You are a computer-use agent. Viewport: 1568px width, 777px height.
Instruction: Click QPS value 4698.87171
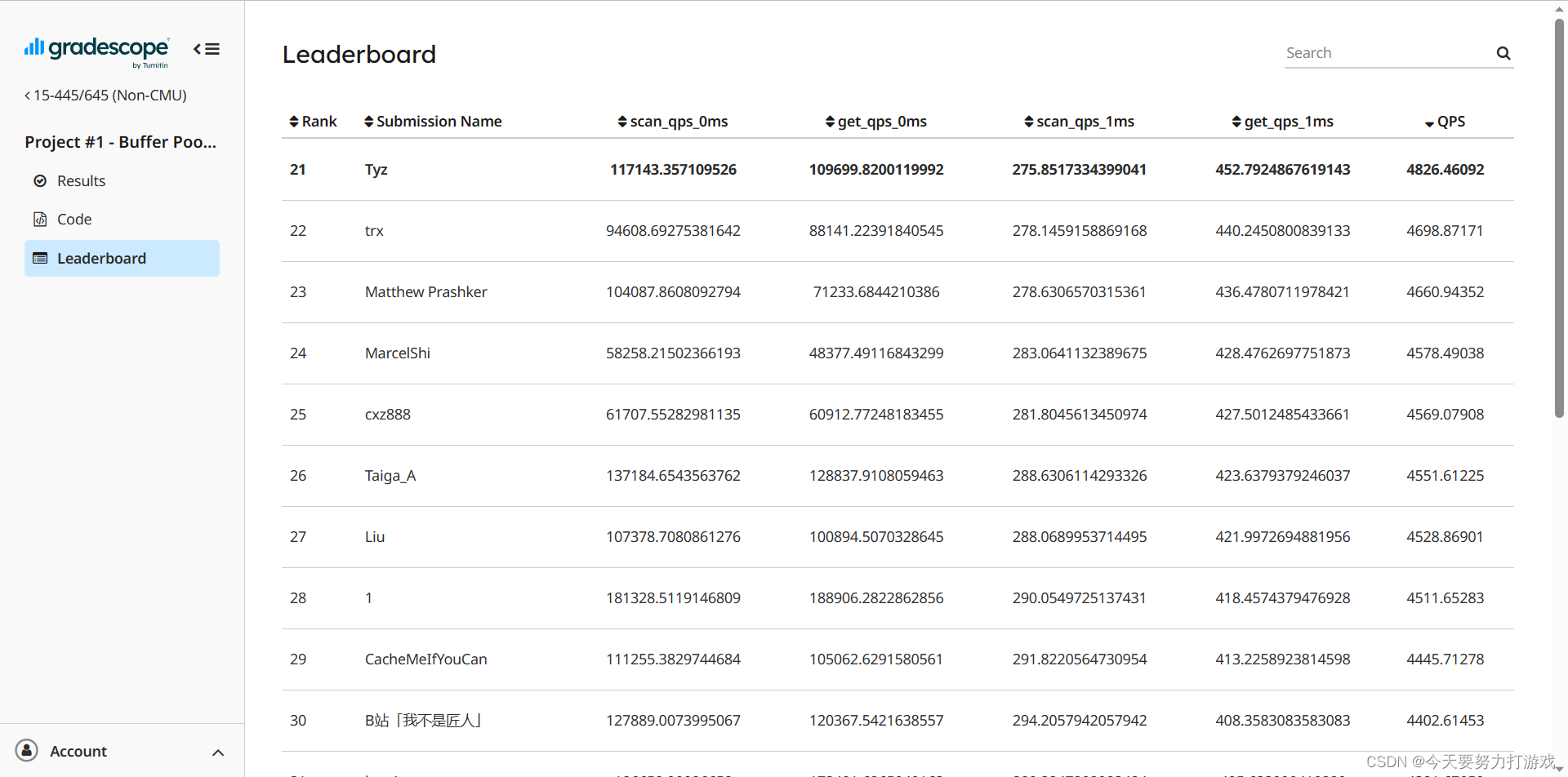[x=1445, y=231]
